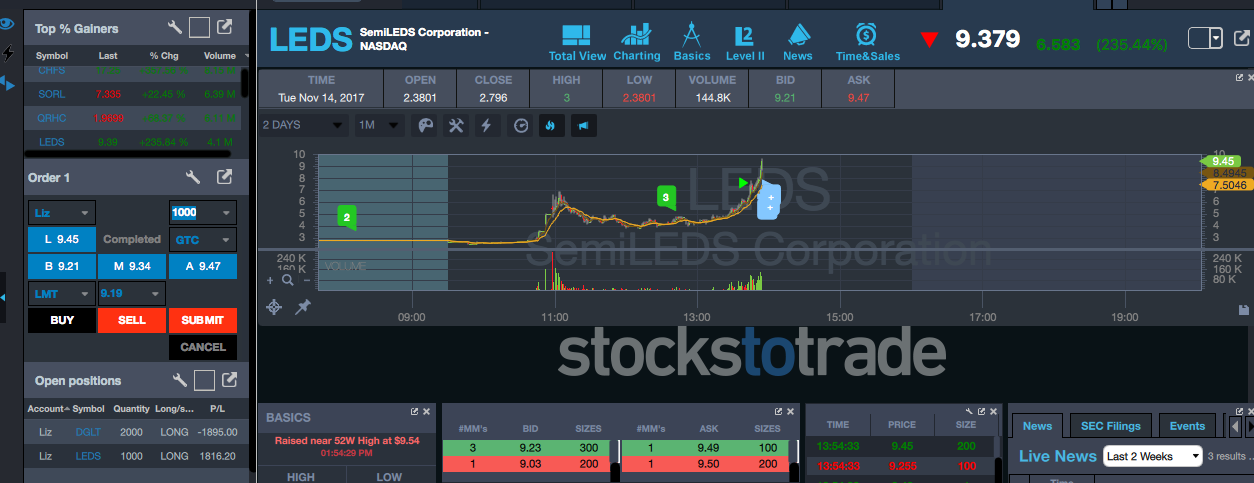Click the BUY button
The image size is (1254, 483).
62,320
